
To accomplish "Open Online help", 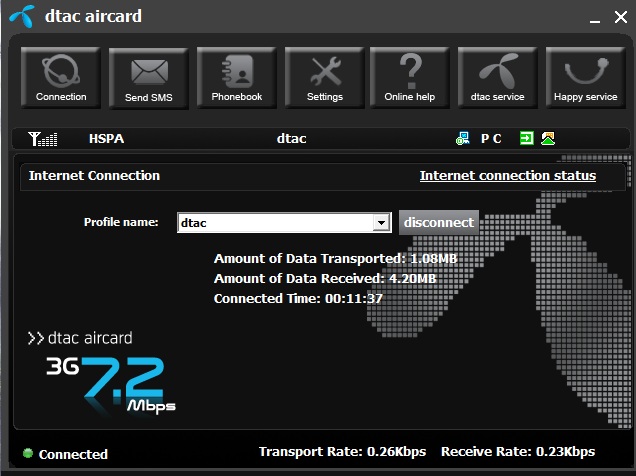I will (410, 78).
